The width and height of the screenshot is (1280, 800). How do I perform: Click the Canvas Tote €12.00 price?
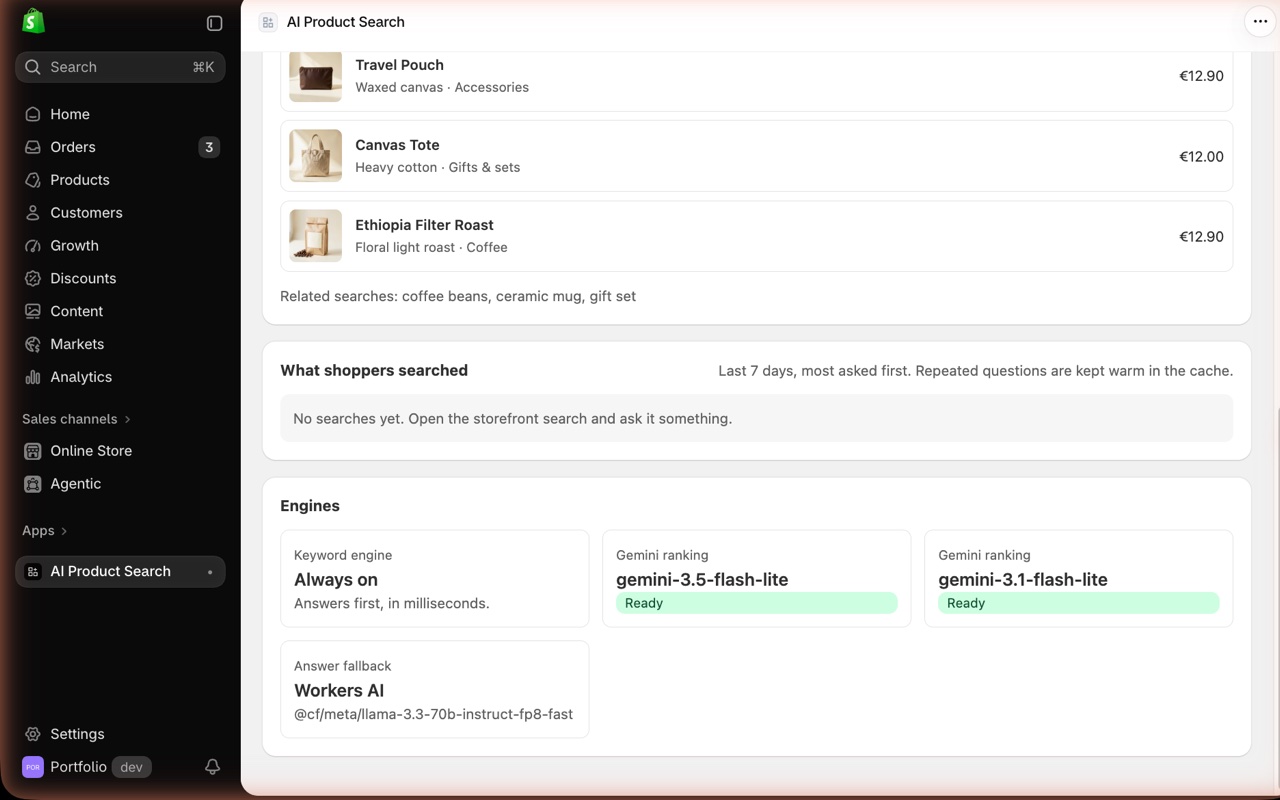(x=1201, y=156)
